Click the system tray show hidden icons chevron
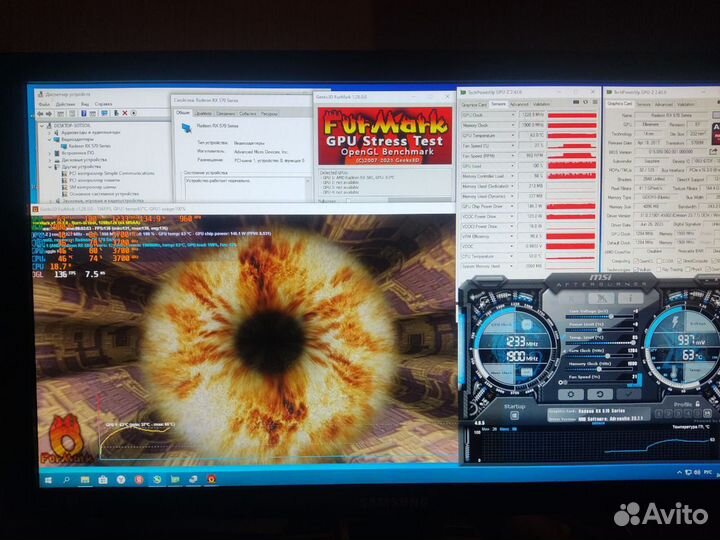The width and height of the screenshot is (720, 540). point(679,472)
